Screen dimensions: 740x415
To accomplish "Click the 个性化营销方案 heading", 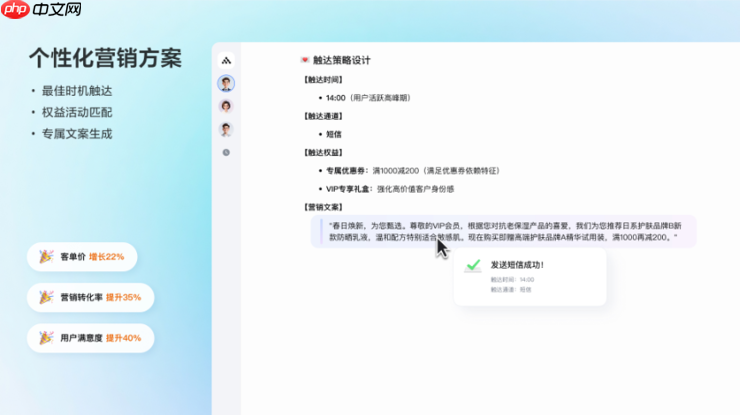I will (x=105, y=59).
